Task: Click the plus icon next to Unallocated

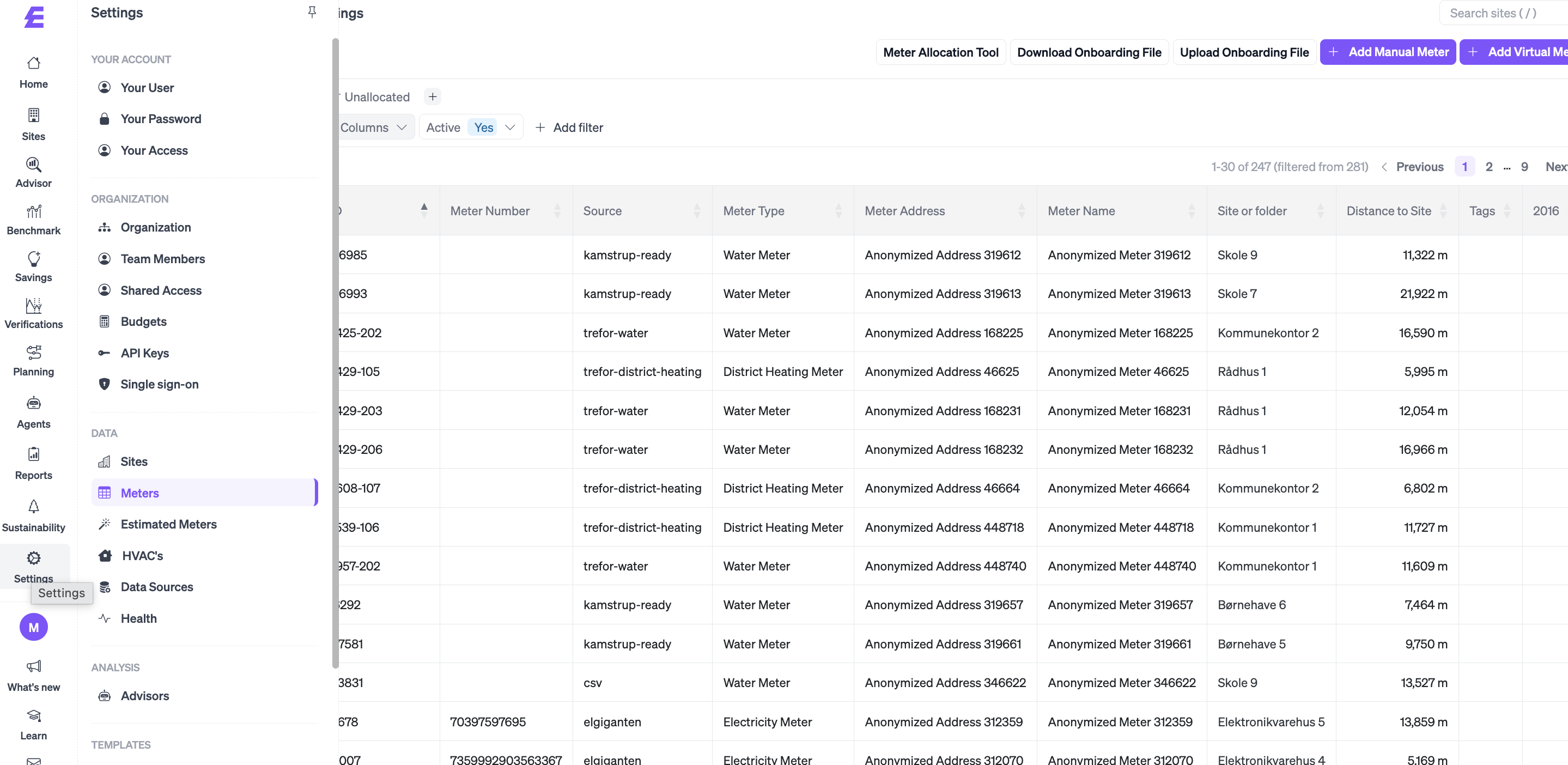Action: coord(432,97)
